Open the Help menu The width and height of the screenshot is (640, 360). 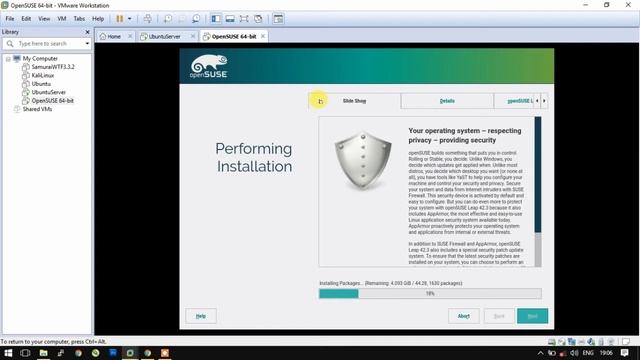click(98, 19)
